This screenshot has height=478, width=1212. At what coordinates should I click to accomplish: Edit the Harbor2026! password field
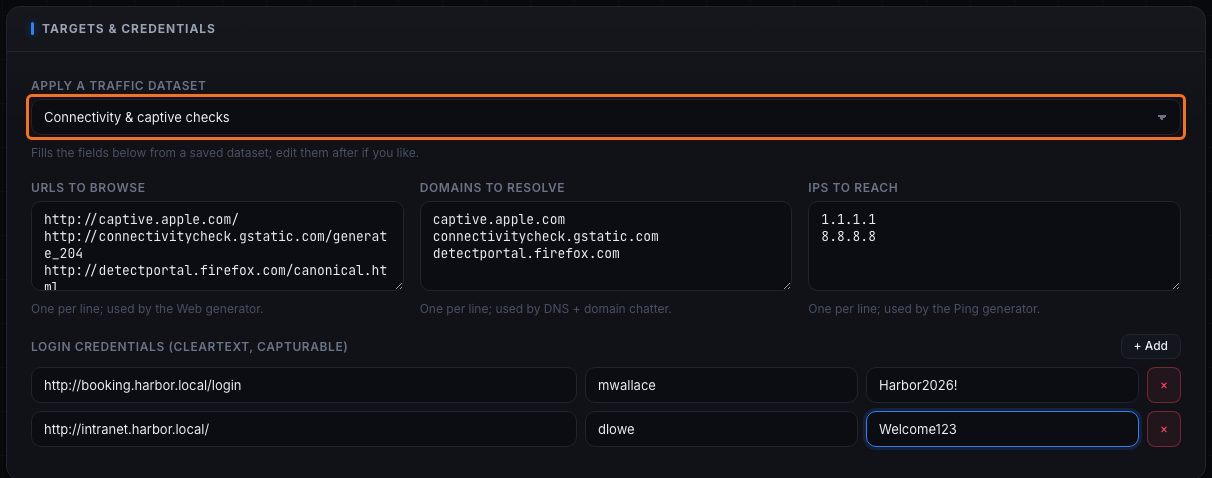pyautogui.click(x=1002, y=385)
